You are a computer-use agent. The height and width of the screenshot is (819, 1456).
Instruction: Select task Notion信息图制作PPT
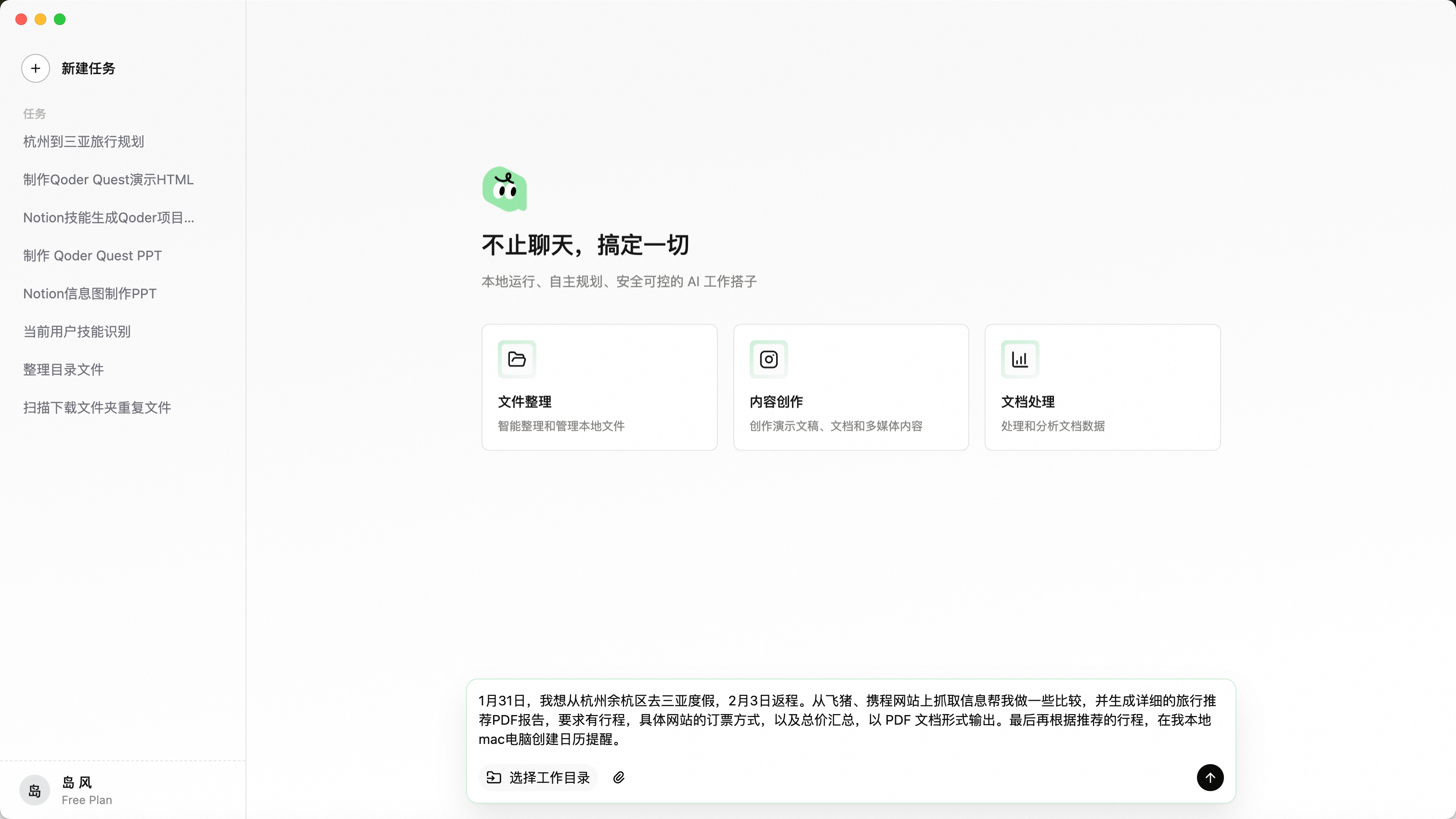(x=90, y=294)
